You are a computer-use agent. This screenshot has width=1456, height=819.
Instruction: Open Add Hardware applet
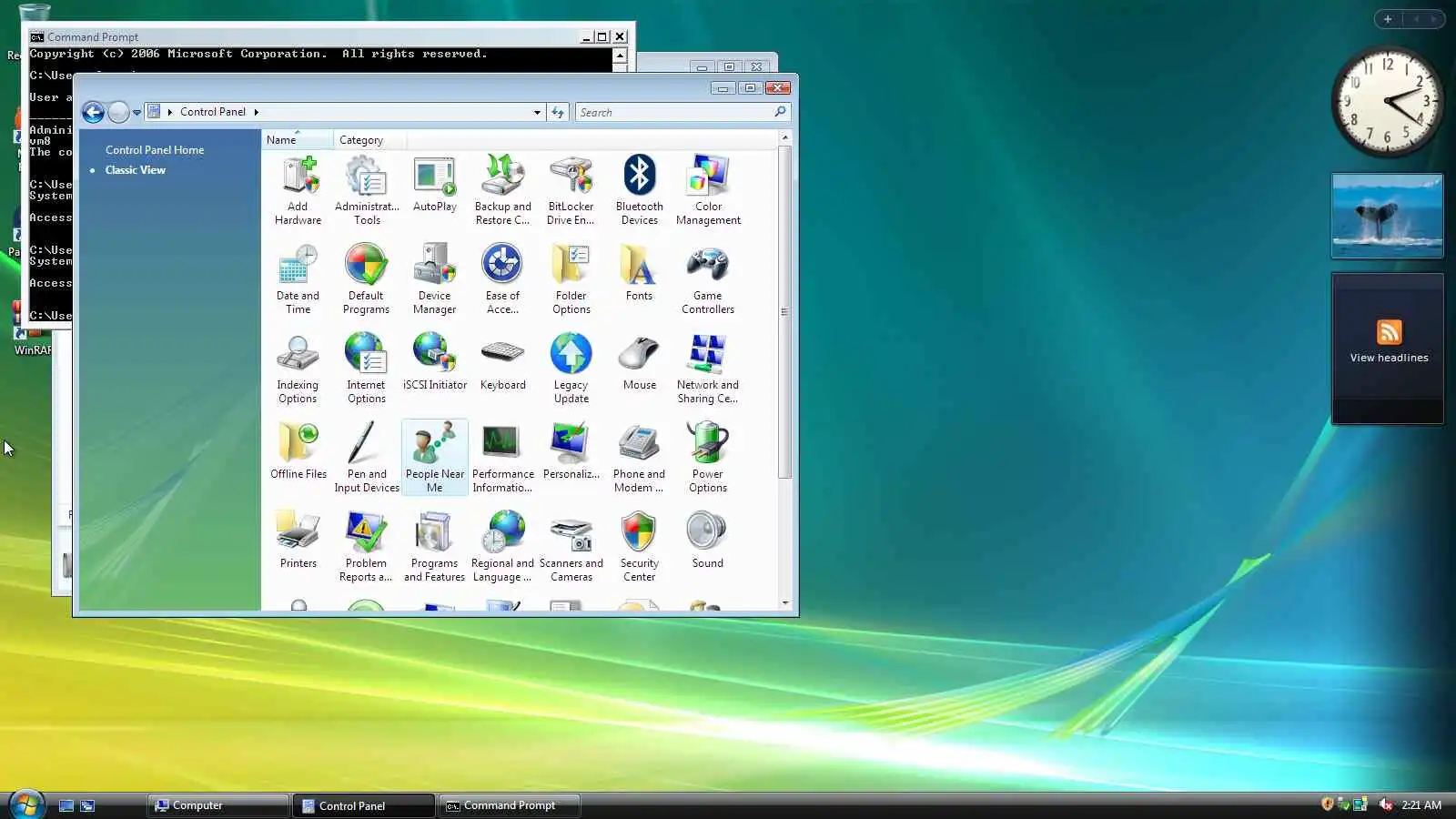[x=298, y=190]
